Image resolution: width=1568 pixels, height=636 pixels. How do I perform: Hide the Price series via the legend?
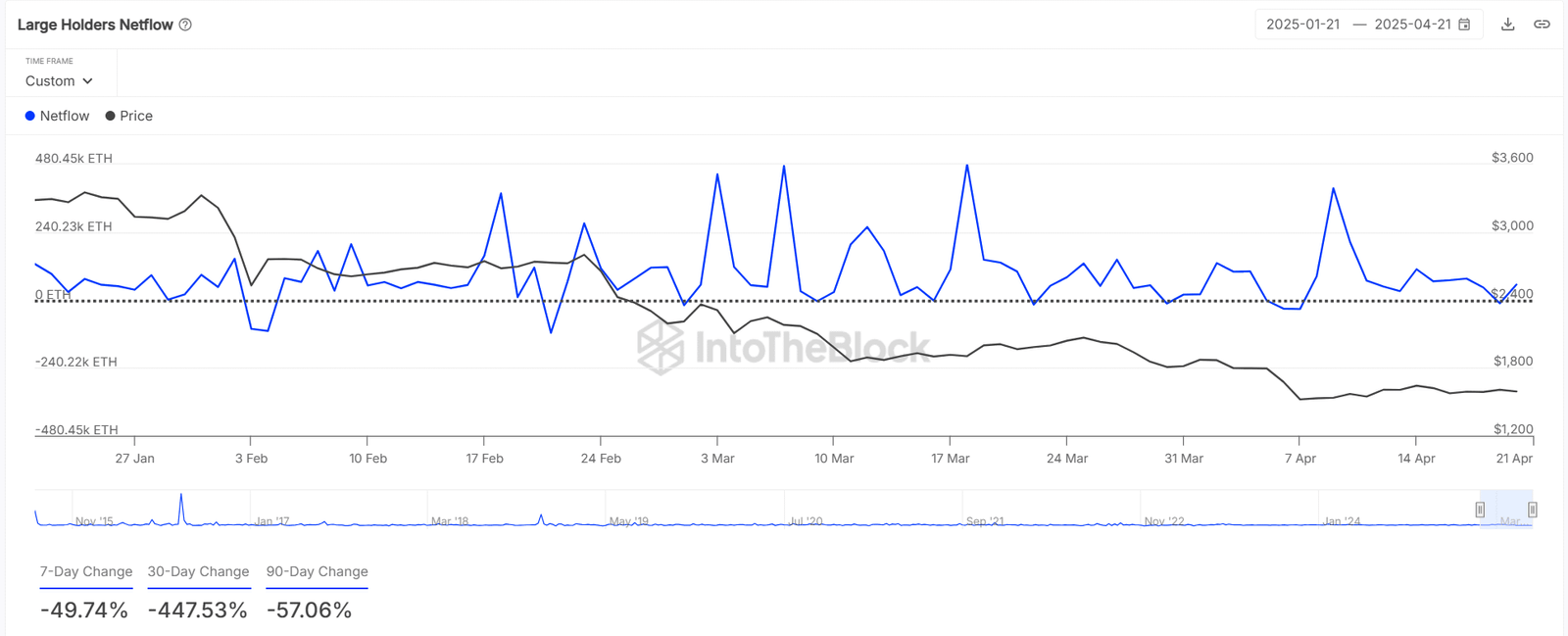coord(128,116)
